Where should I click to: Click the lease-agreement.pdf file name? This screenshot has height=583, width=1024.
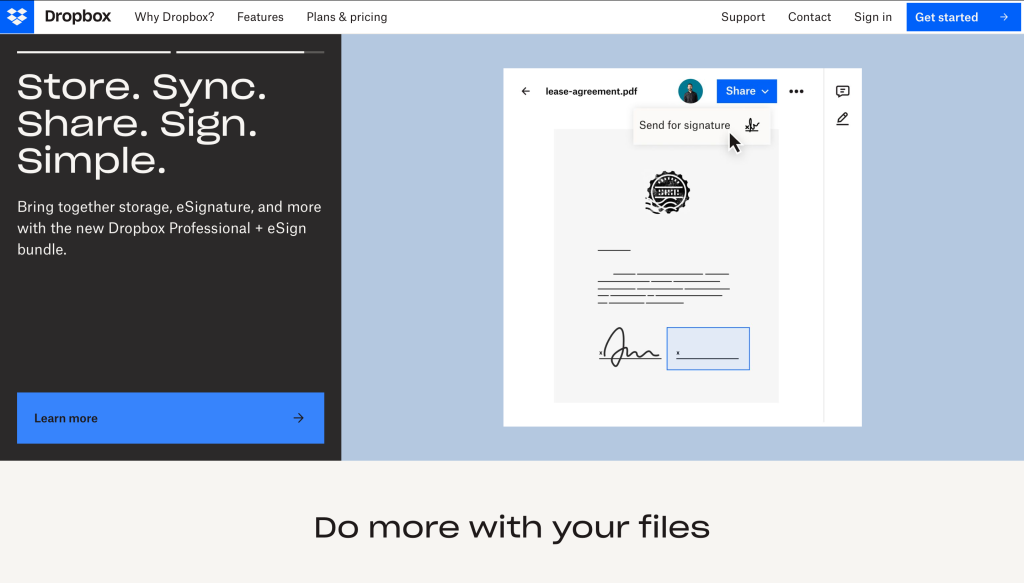tap(591, 91)
